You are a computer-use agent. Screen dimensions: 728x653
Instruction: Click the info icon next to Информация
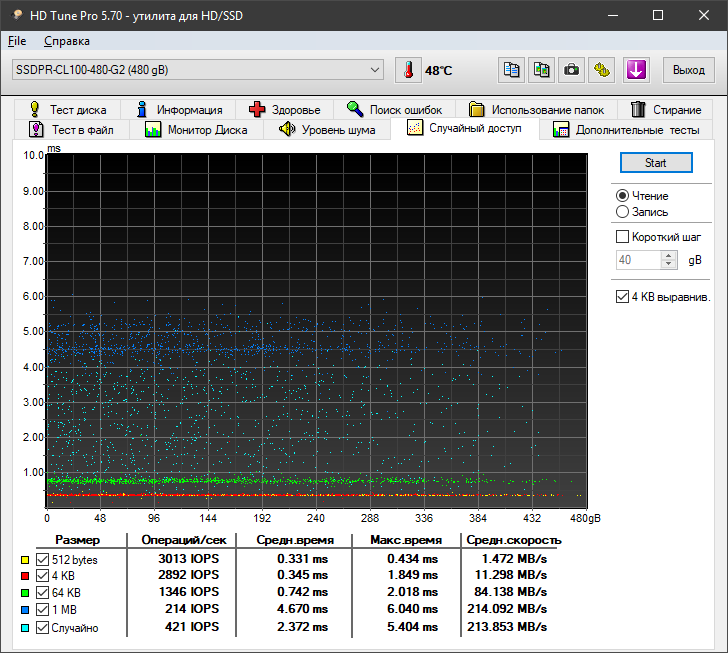(x=142, y=110)
